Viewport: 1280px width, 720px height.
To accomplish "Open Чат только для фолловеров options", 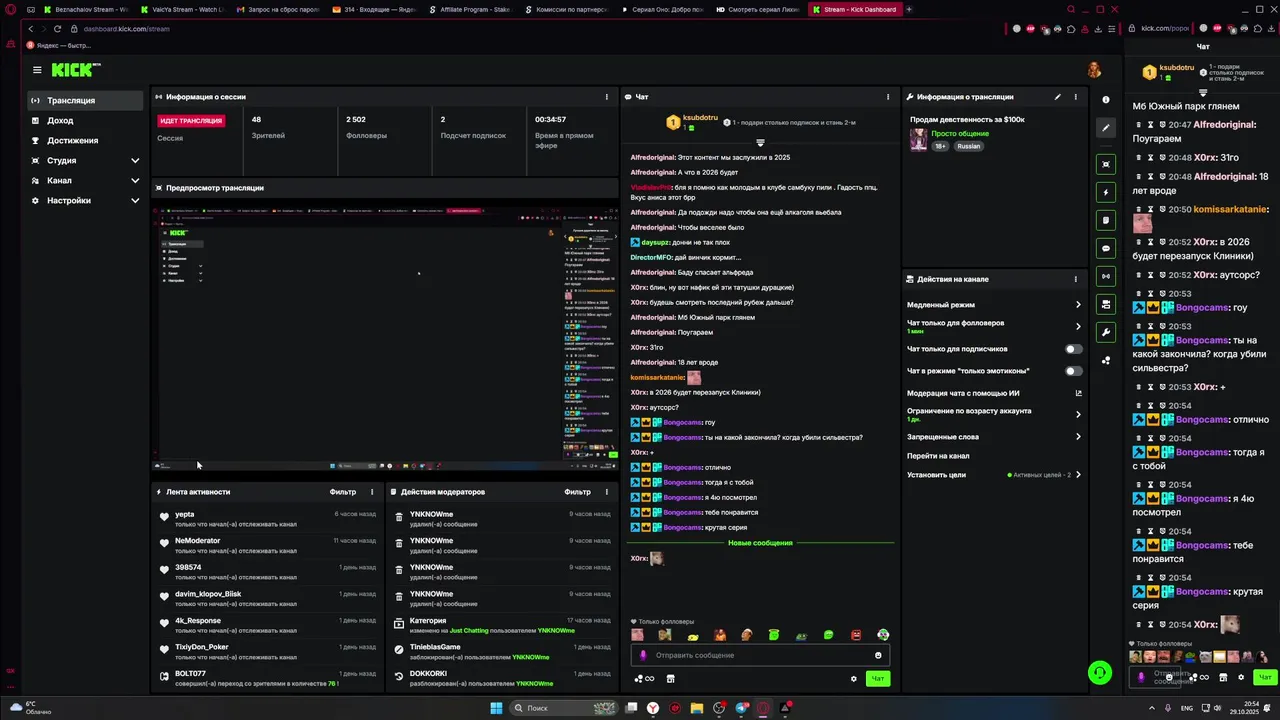I will pyautogui.click(x=994, y=326).
